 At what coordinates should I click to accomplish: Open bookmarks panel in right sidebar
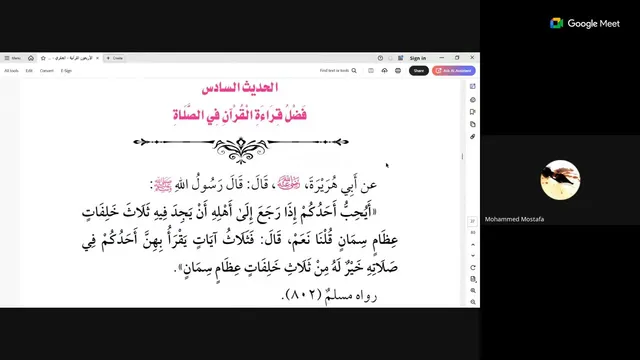473,112
